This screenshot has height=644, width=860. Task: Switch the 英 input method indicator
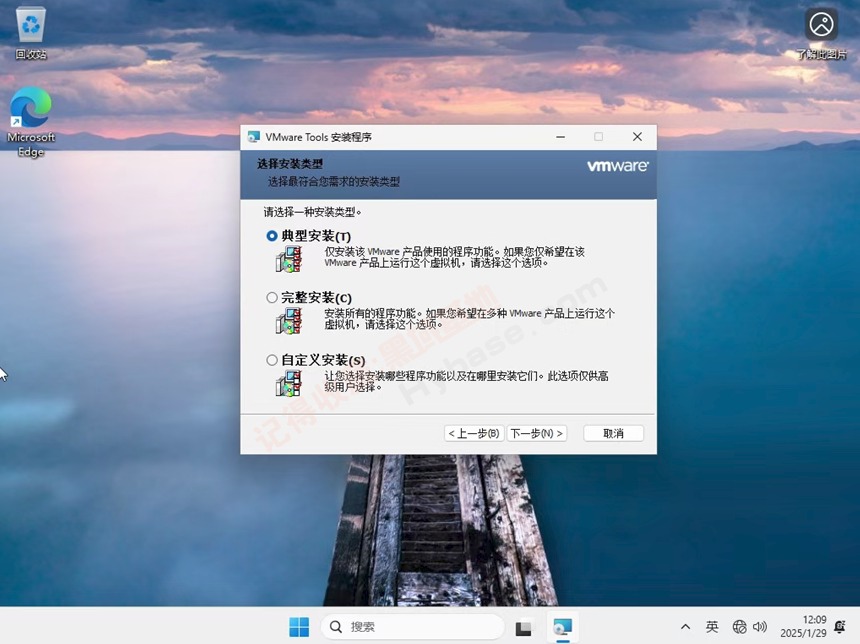(712, 627)
